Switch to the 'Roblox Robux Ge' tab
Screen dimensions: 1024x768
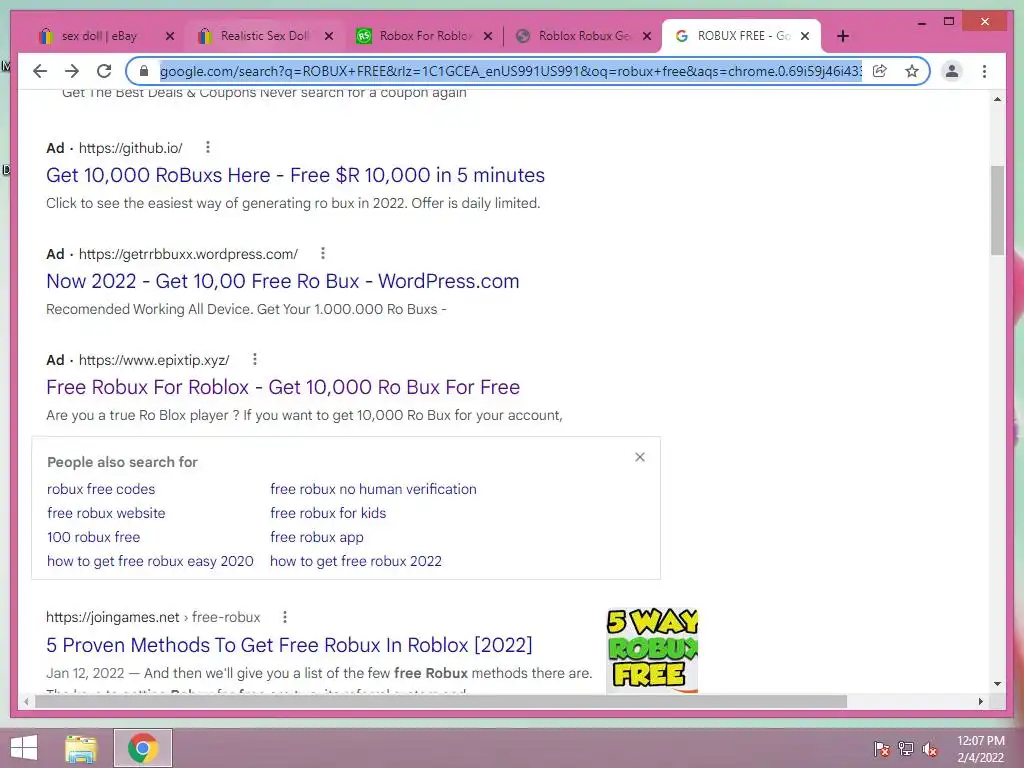coord(584,36)
